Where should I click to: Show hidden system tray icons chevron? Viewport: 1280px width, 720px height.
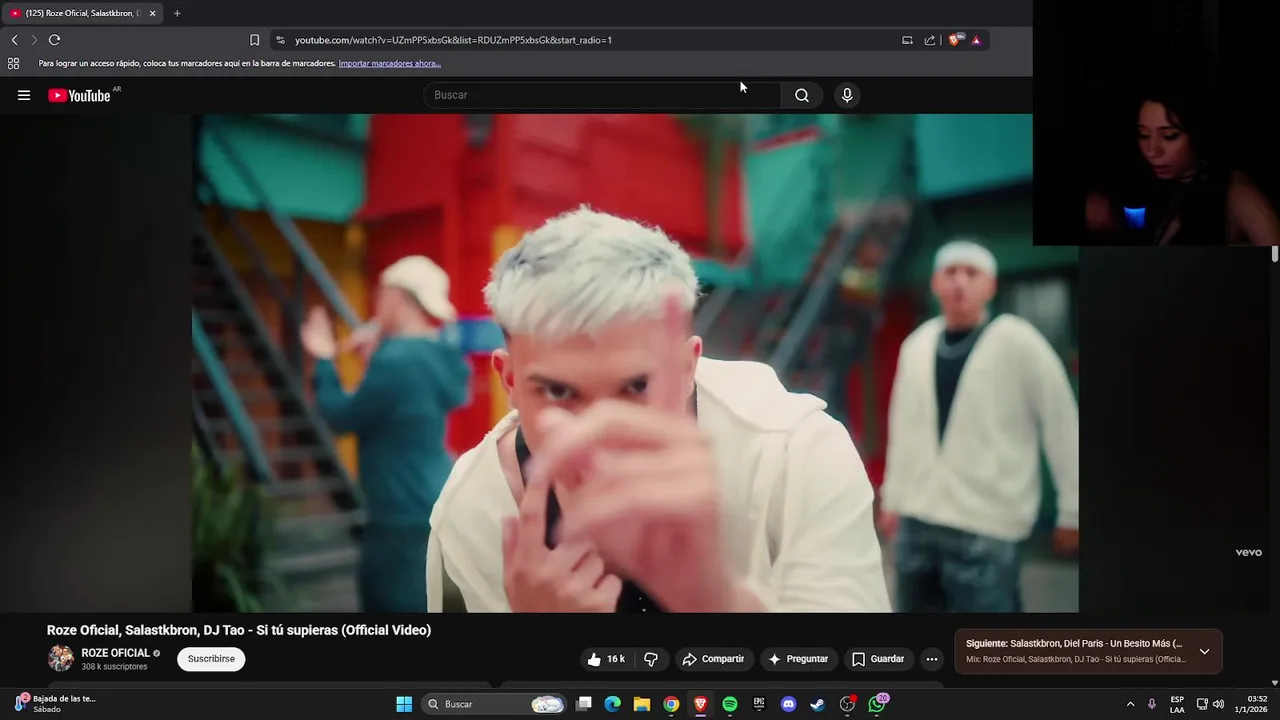point(1130,704)
